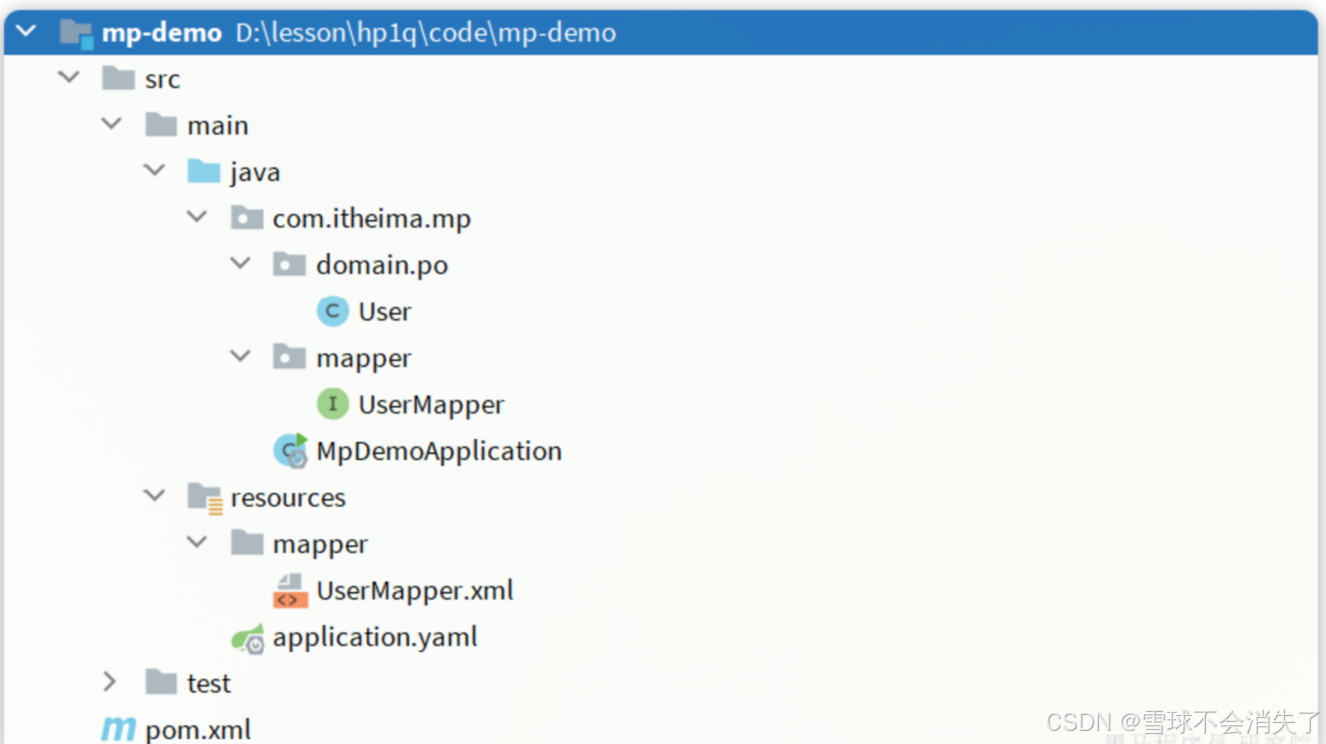
Task: Select the pom.xml file
Action: click(x=196, y=729)
